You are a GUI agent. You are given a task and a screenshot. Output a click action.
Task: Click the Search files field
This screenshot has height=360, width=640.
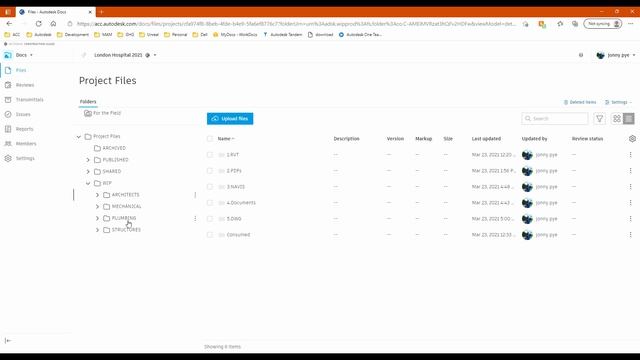tap(555, 118)
